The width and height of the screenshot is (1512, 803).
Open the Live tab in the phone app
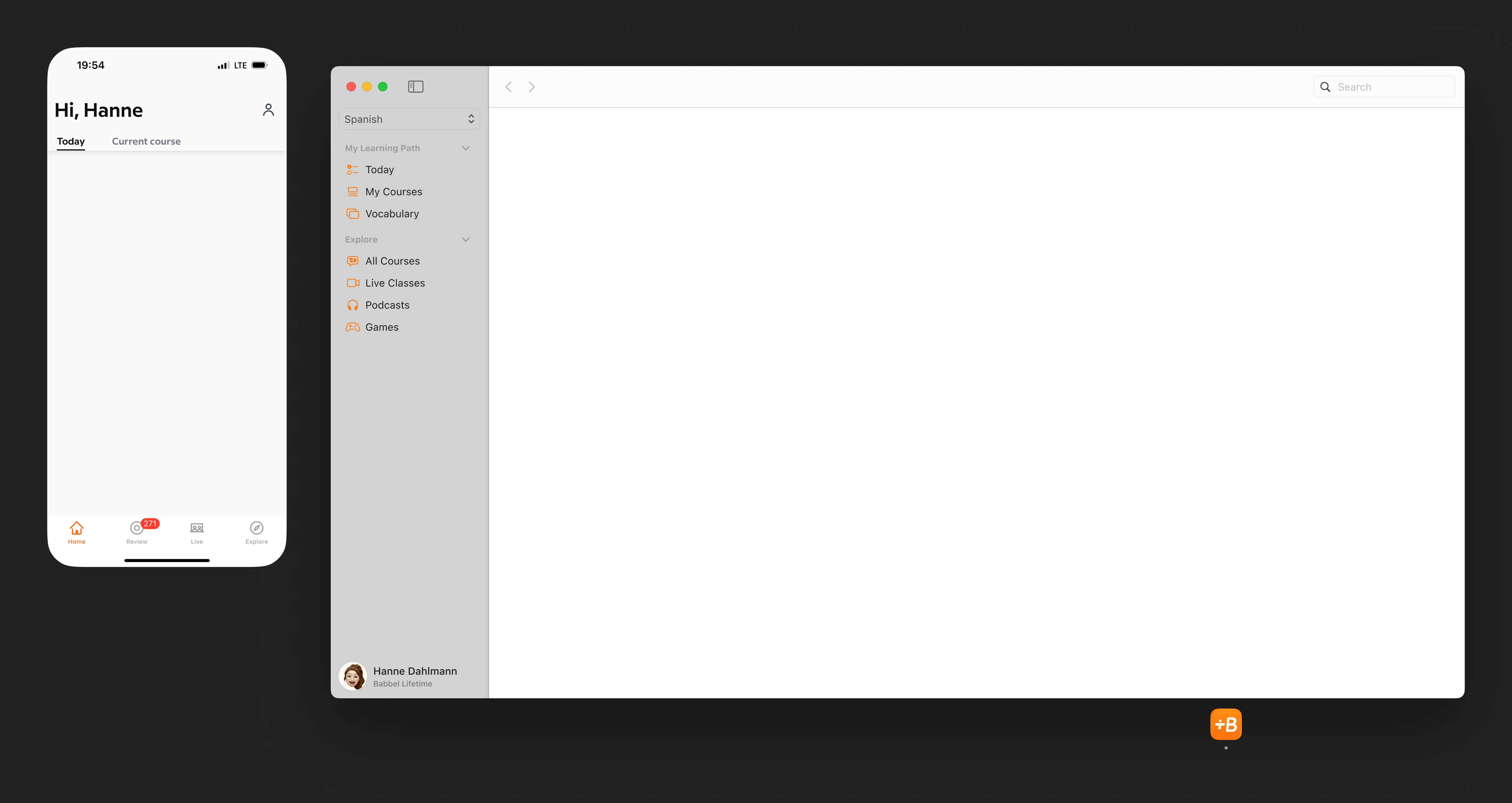(197, 532)
